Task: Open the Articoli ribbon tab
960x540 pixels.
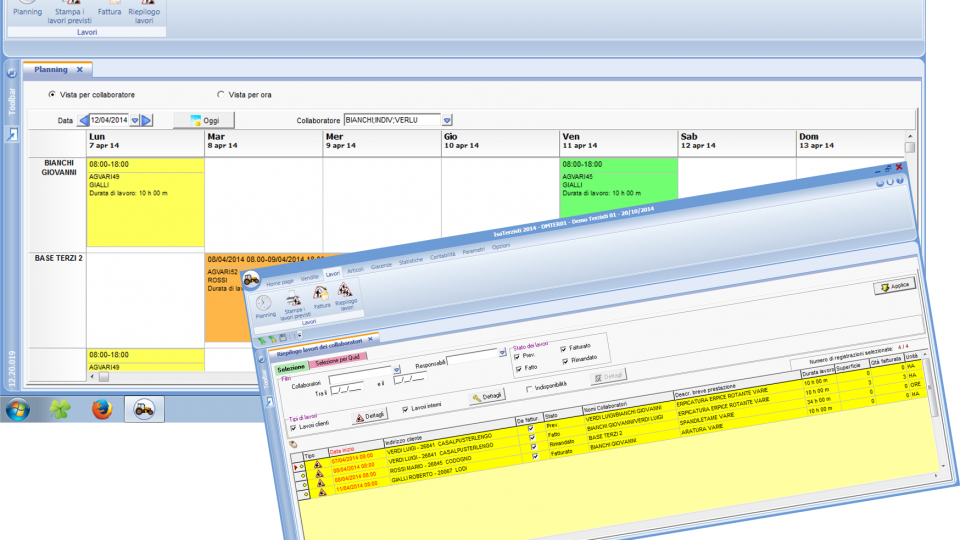Action: 355,270
